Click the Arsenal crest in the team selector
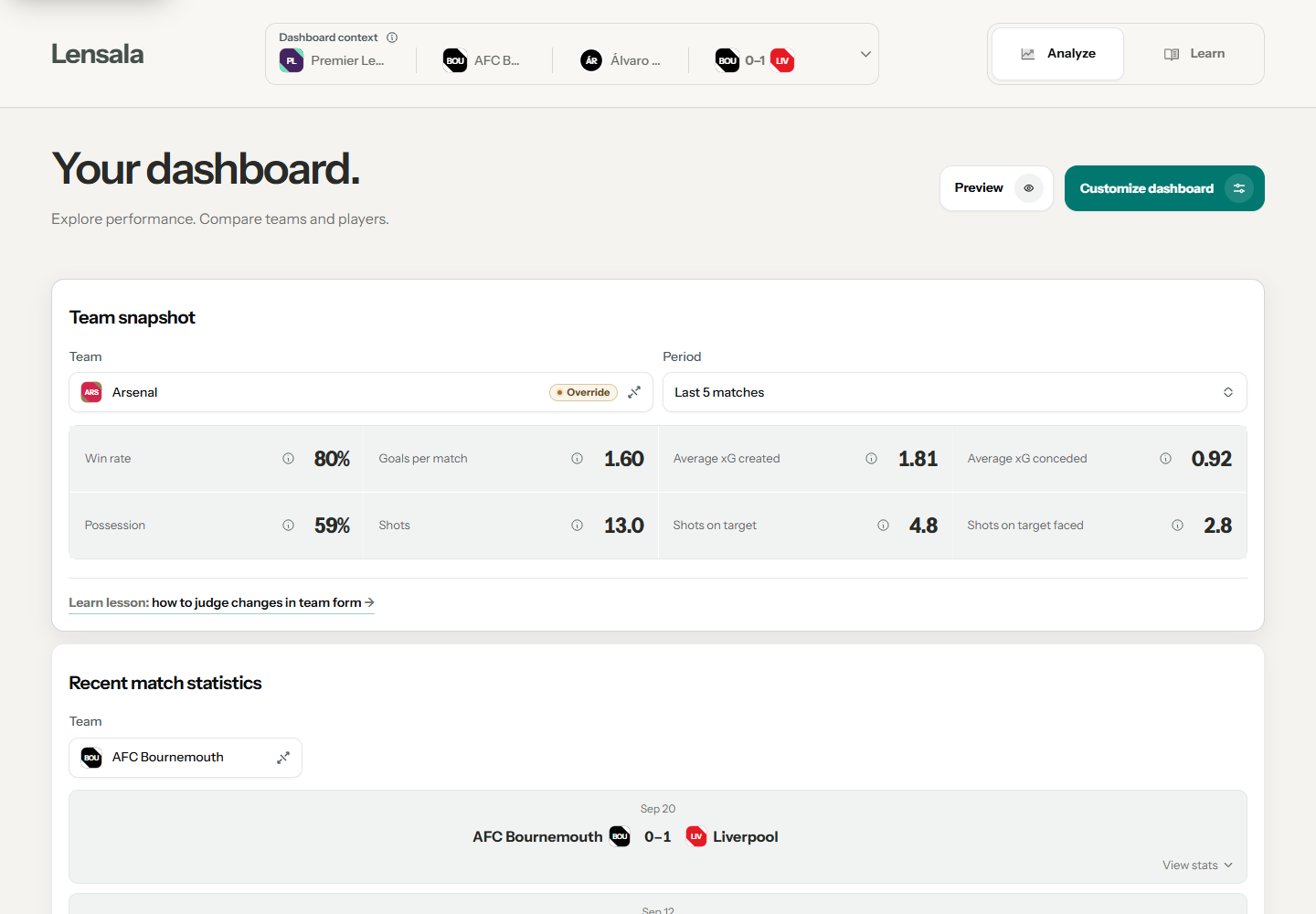Viewport: 1316px width, 914px height. point(91,392)
